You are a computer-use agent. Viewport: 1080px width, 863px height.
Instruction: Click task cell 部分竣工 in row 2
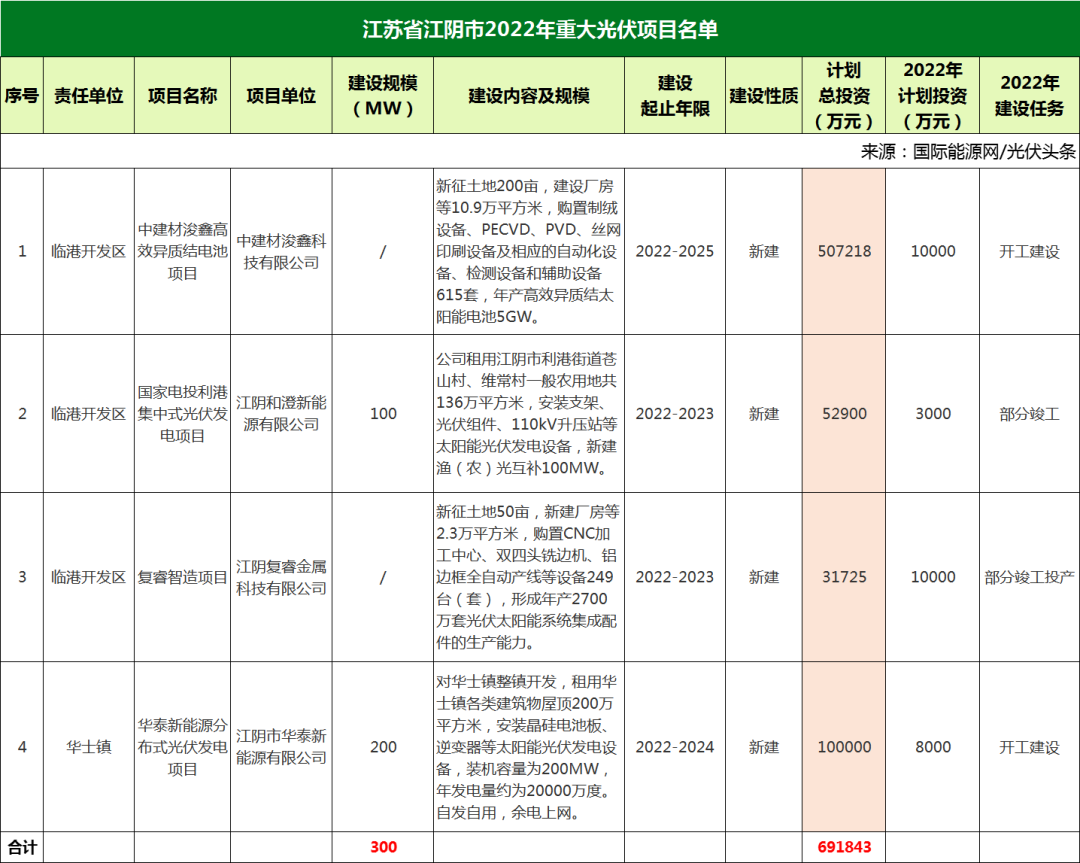1029,414
